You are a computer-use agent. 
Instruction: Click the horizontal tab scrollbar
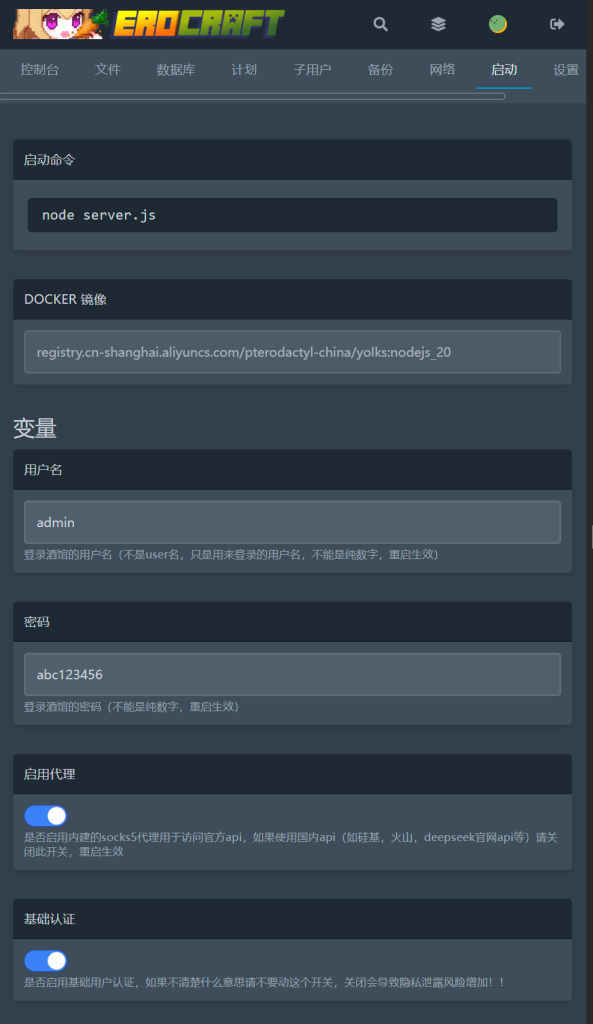[252, 96]
